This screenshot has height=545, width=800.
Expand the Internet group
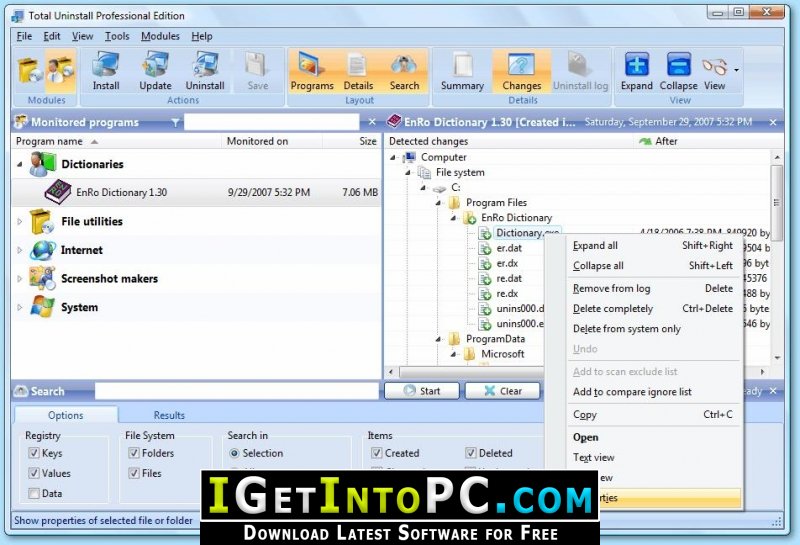click(20, 250)
